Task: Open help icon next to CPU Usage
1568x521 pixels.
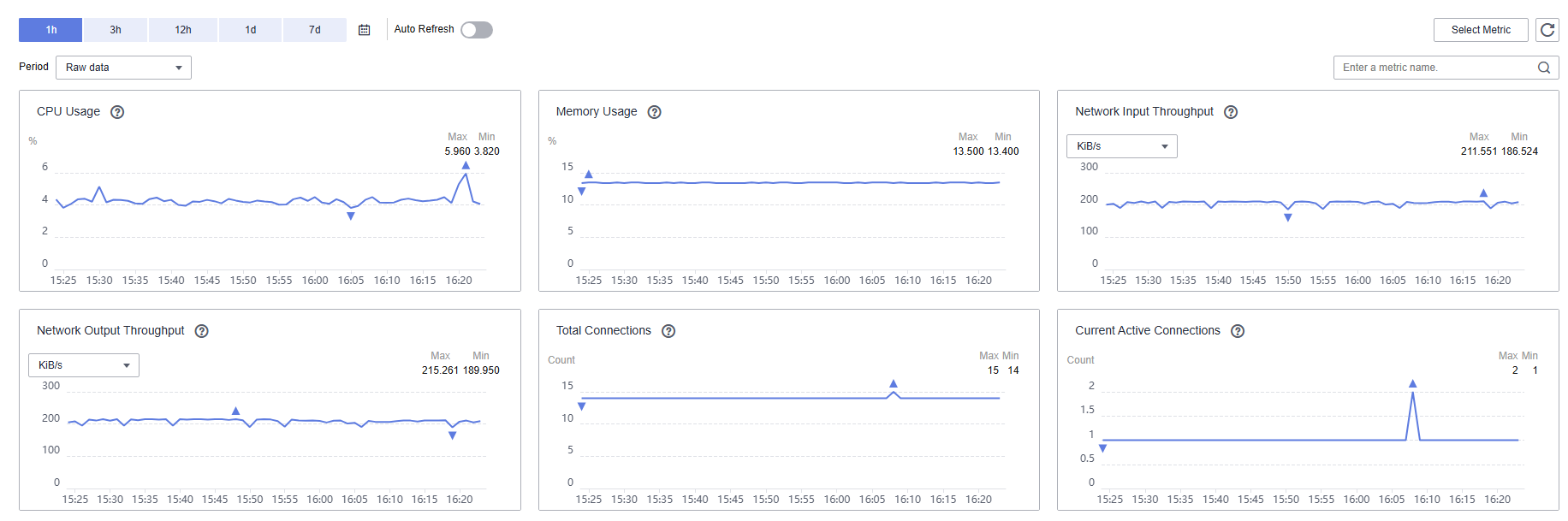Action: click(118, 112)
